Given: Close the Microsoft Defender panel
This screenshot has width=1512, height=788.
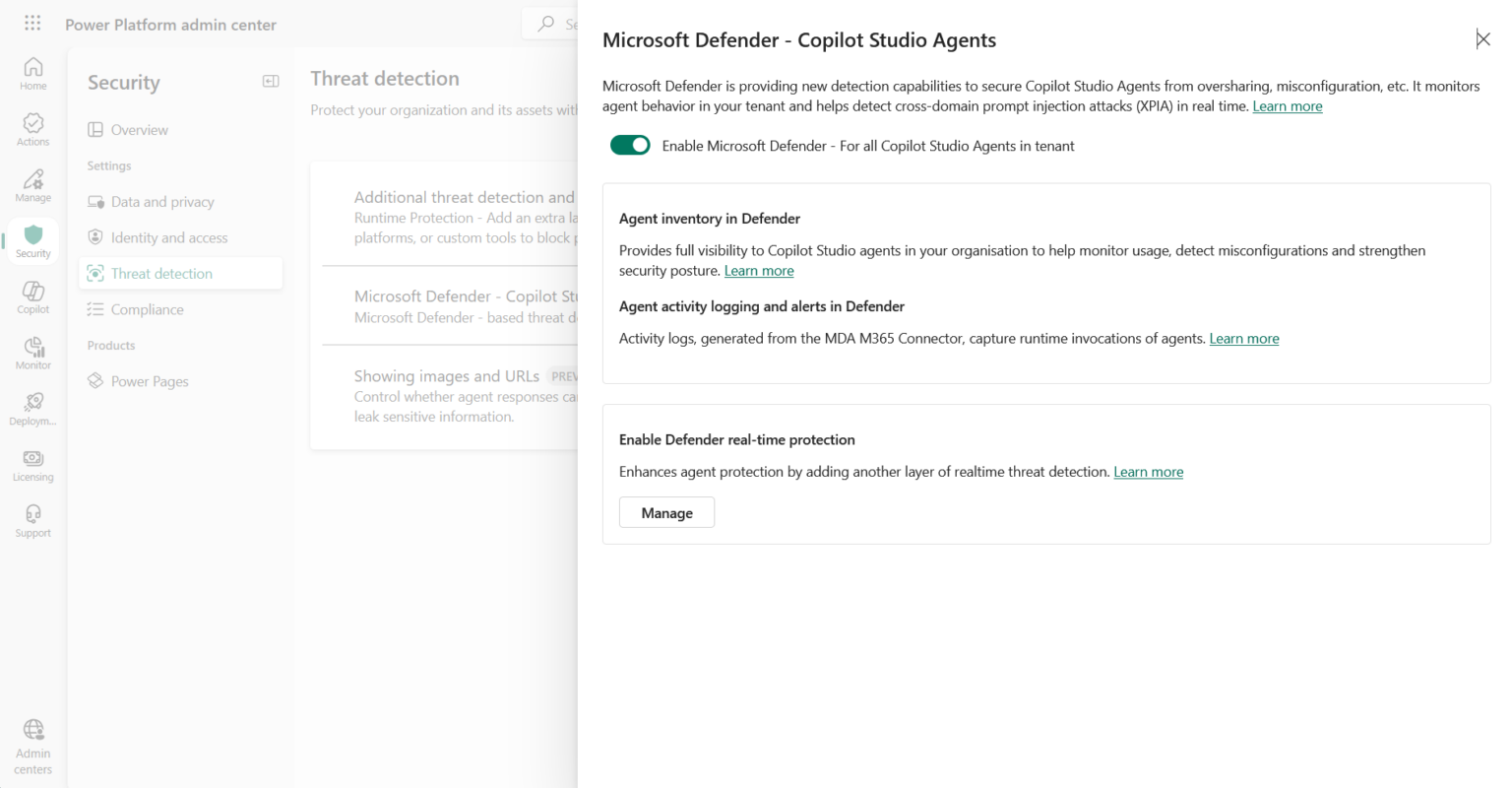Looking at the screenshot, I should pos(1482,39).
